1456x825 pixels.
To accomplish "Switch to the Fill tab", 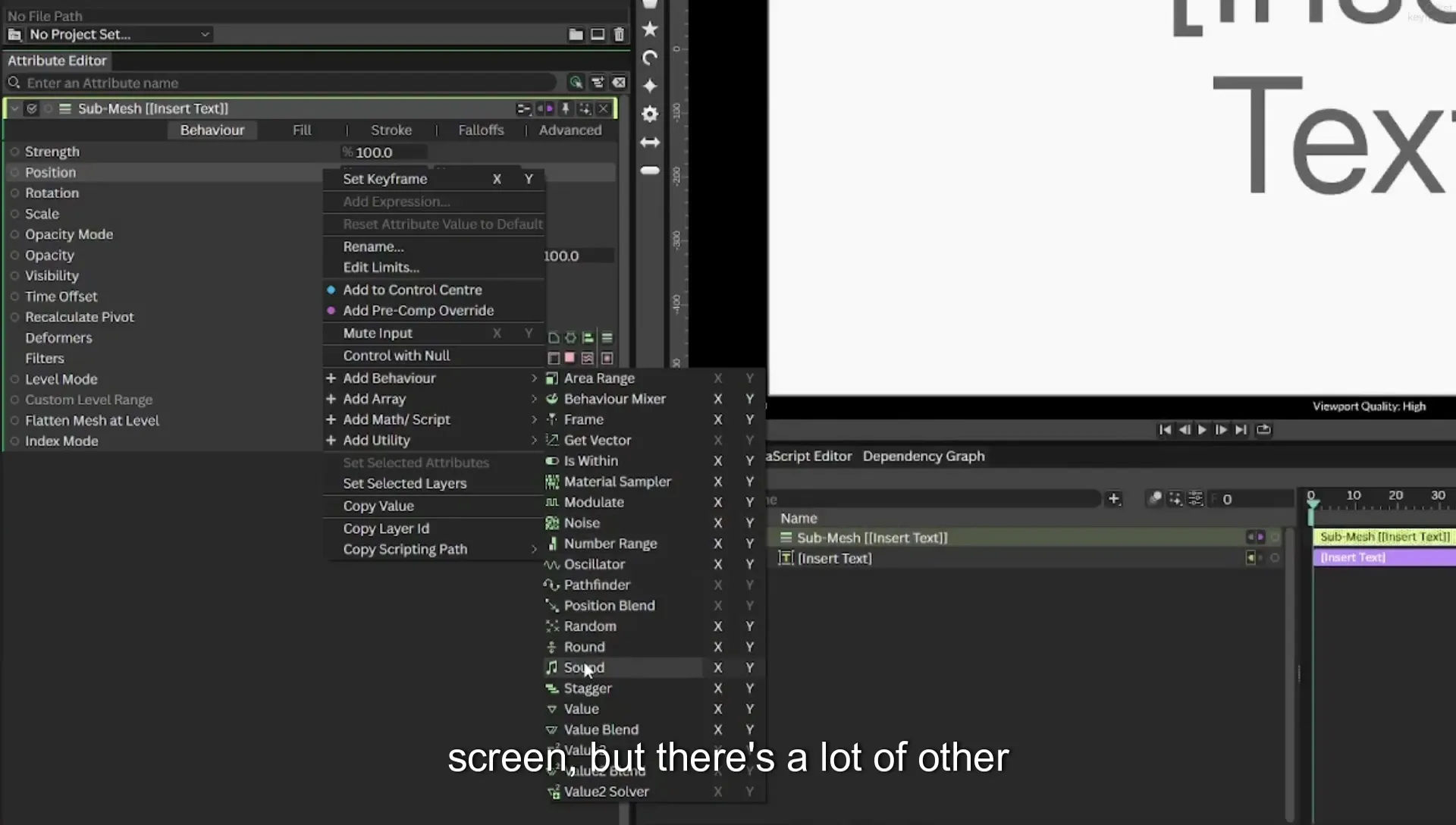I will click(302, 130).
